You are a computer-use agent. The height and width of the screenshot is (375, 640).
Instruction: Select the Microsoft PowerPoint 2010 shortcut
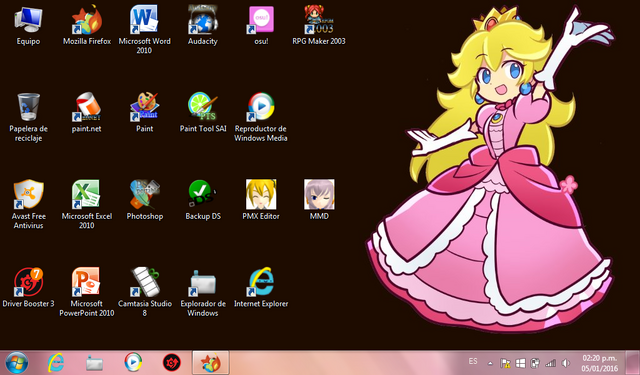coord(87,292)
